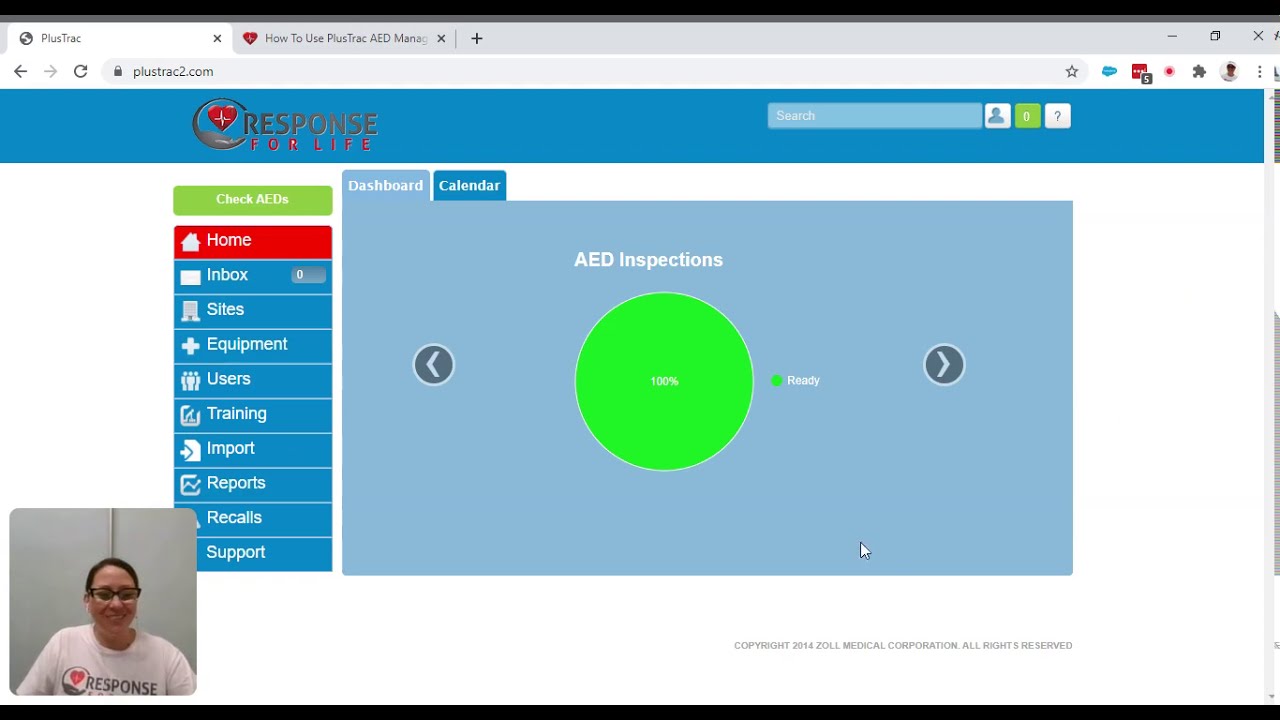Screen dimensions: 1280x720
Task: Close the PlusTrac browser tab
Action: pos(217,38)
